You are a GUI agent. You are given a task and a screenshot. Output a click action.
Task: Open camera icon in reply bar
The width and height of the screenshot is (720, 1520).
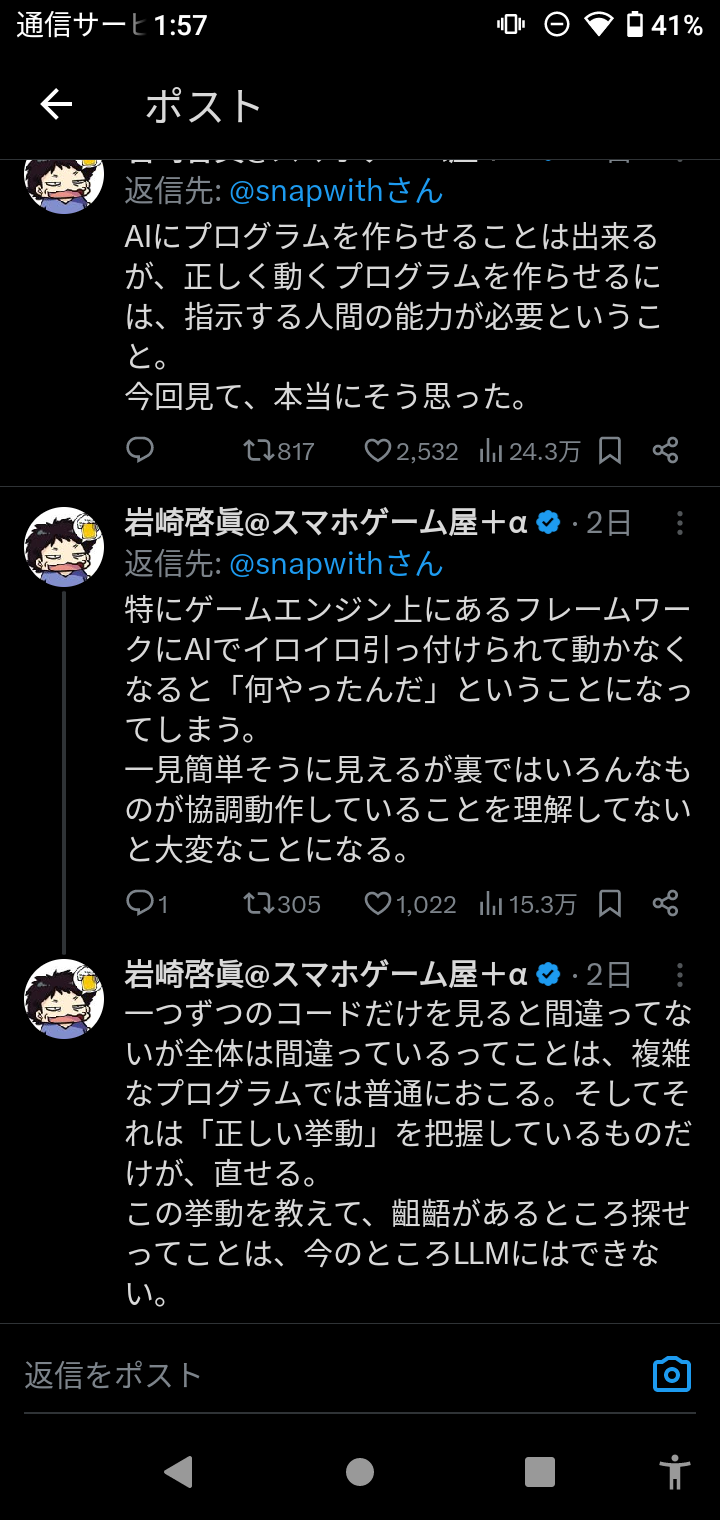point(671,1374)
